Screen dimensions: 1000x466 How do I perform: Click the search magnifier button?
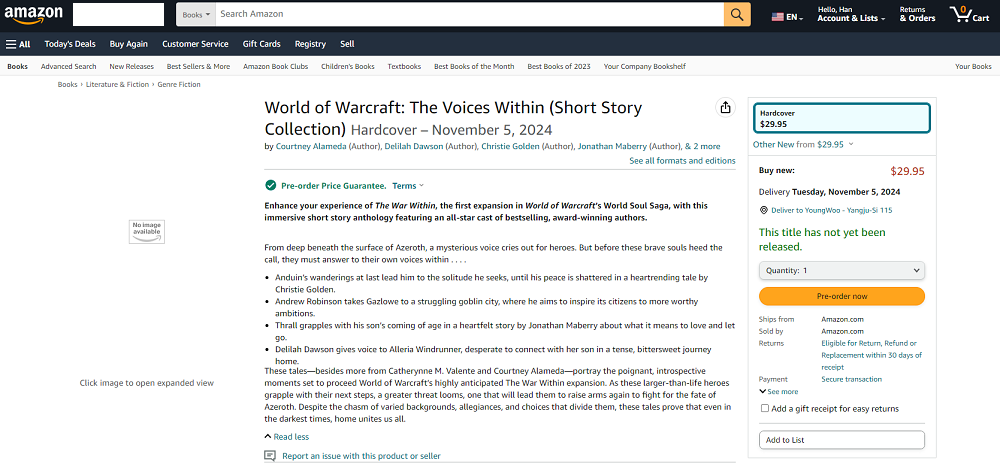click(x=737, y=14)
